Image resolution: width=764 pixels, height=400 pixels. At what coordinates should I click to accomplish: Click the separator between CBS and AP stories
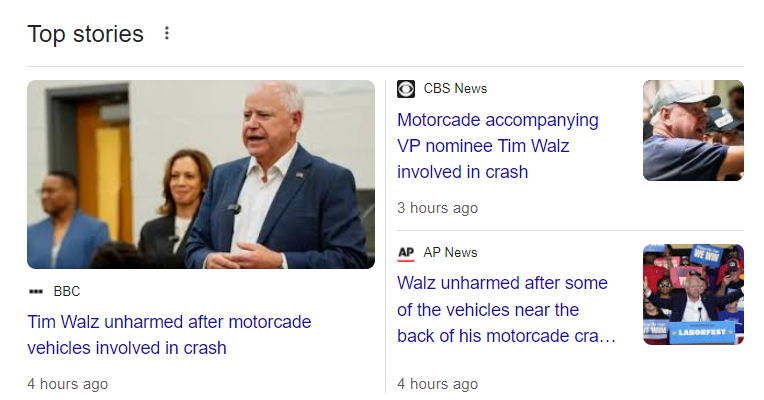click(x=570, y=231)
